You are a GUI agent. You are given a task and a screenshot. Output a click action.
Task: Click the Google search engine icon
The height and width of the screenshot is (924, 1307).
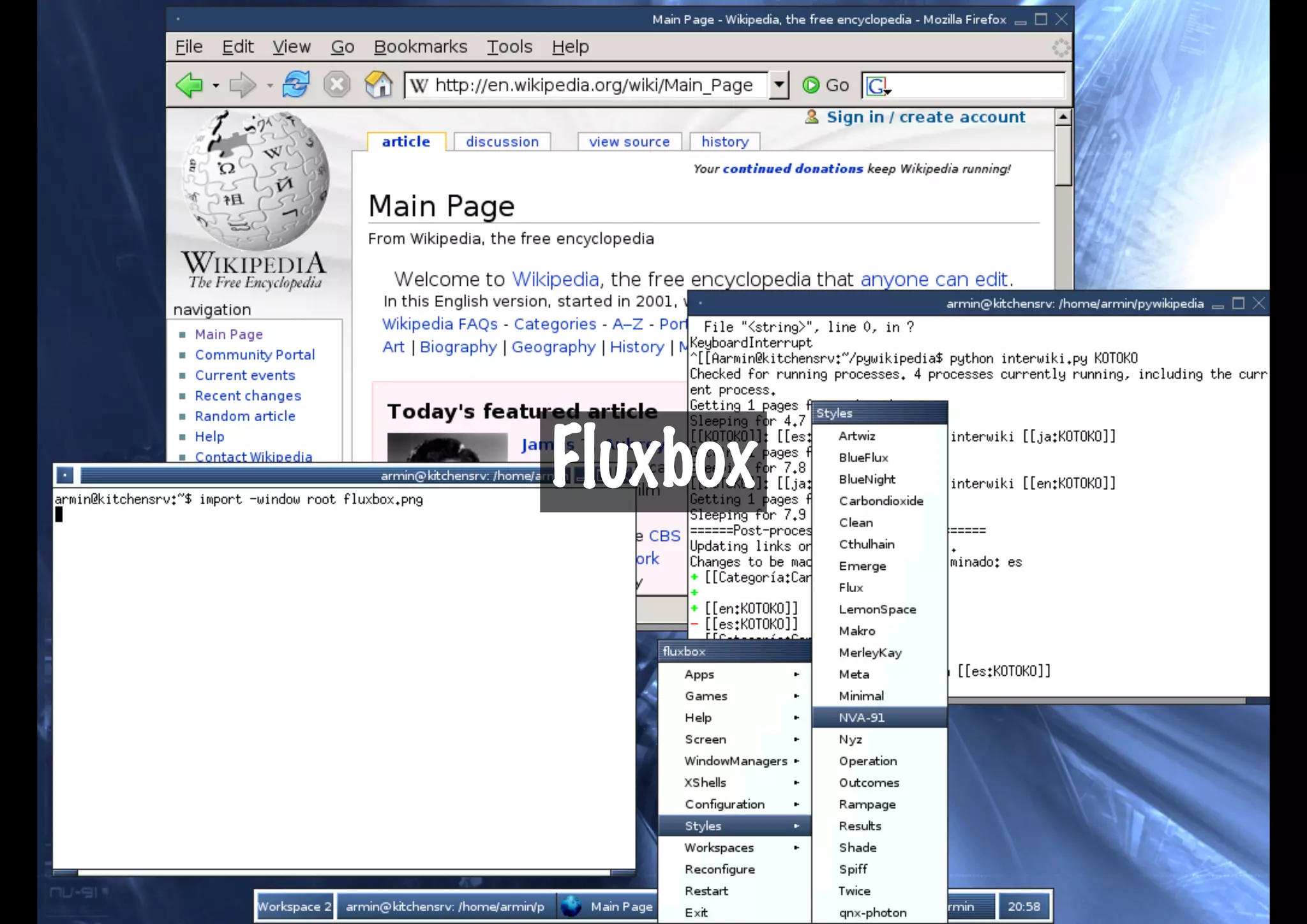click(877, 86)
